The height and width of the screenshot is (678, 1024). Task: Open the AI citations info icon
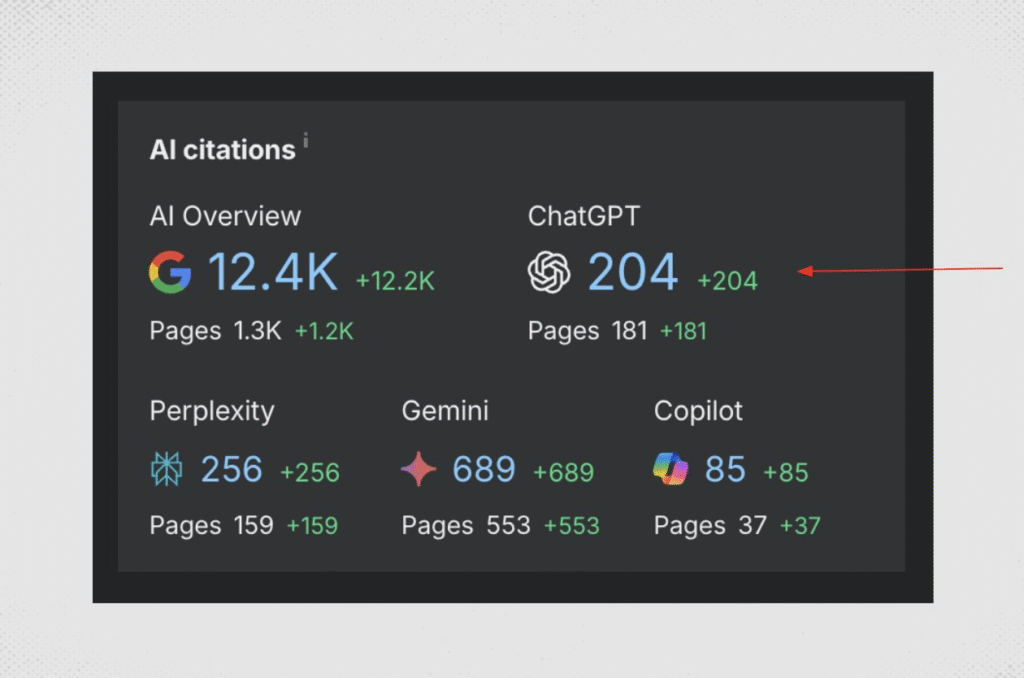[305, 142]
